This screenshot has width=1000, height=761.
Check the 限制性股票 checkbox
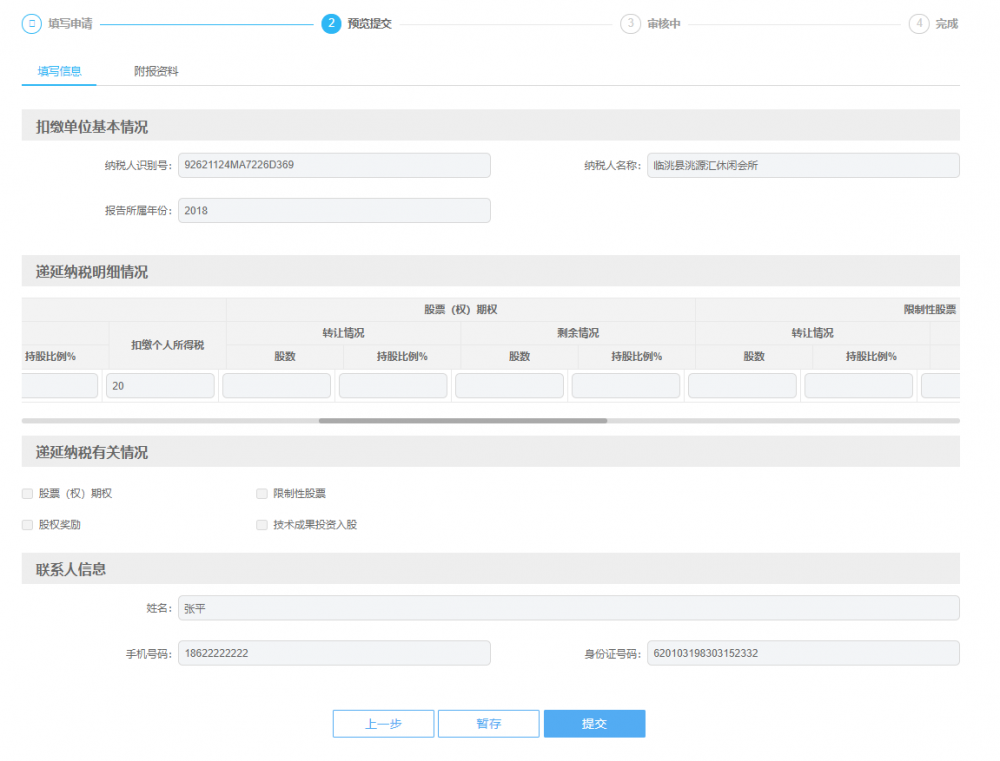262,494
